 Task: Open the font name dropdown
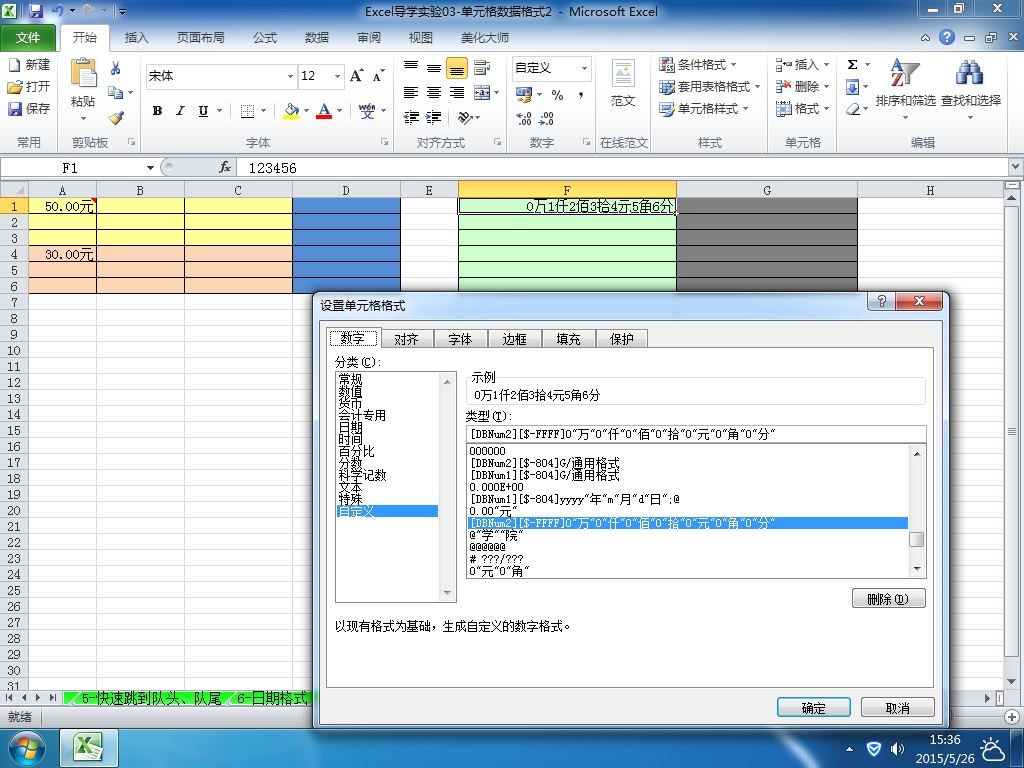coord(291,76)
